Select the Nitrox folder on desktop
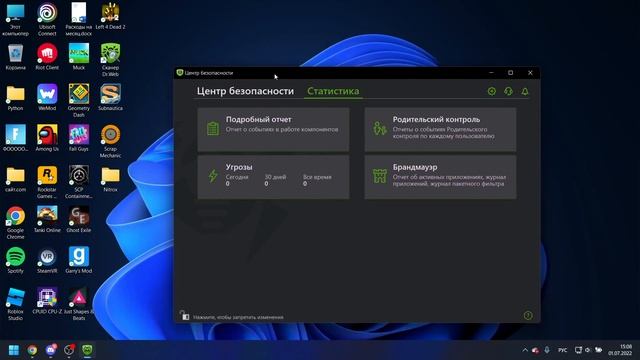 [x=110, y=179]
